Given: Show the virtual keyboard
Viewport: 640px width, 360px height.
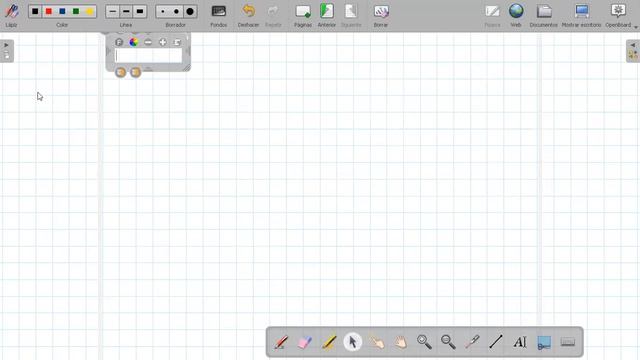Looking at the screenshot, I should (568, 342).
